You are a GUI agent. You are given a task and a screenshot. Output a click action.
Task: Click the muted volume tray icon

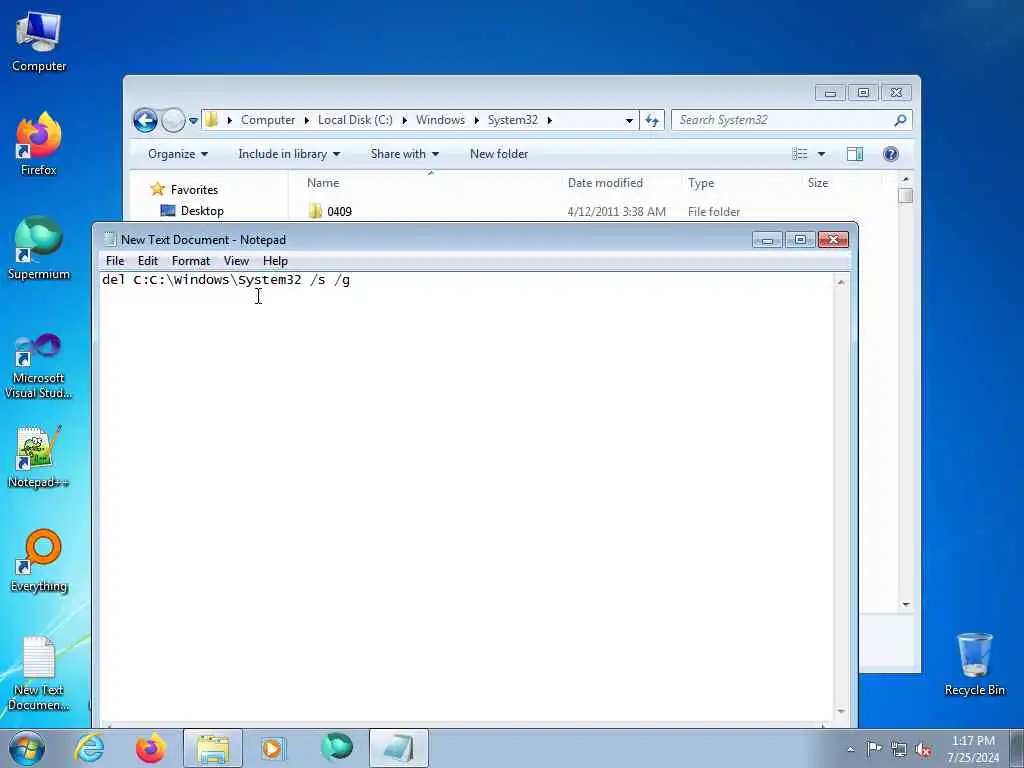[x=923, y=749]
